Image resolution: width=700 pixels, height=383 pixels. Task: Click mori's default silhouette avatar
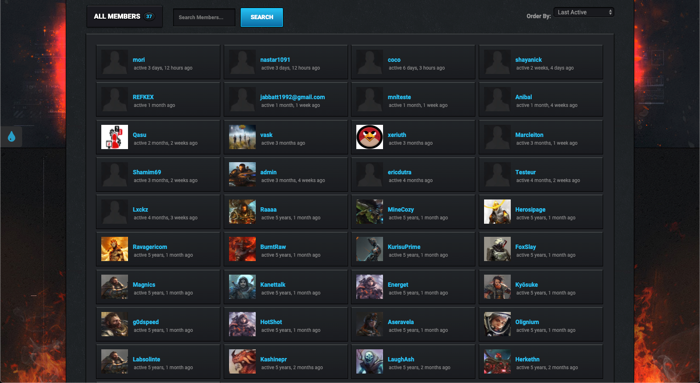[114, 62]
